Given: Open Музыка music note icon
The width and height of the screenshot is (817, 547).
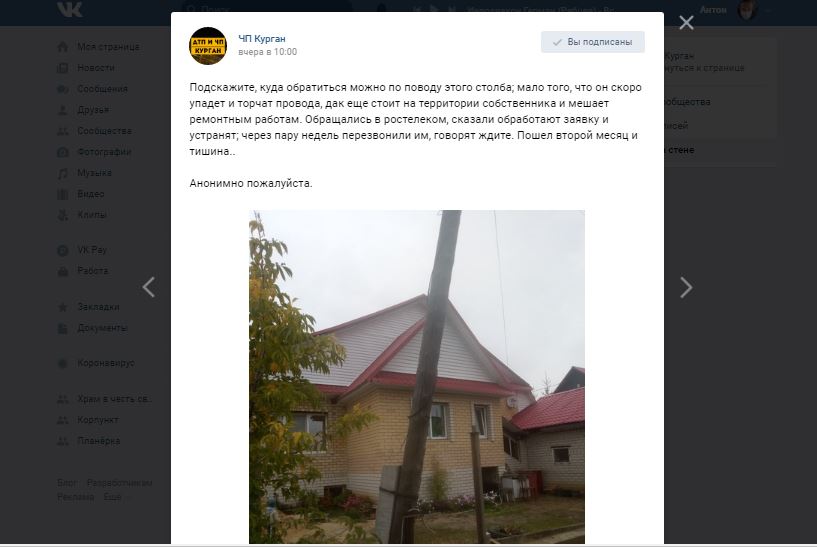Looking at the screenshot, I should pos(63,173).
